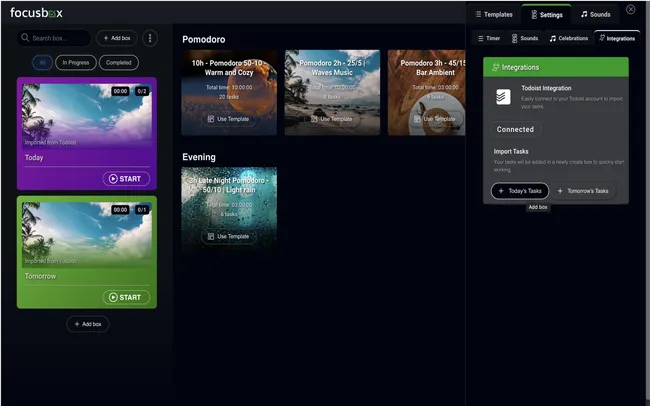Image resolution: width=650 pixels, height=406 pixels.
Task: Import Tomorrow's Tasks from Todoist
Action: [x=584, y=191]
